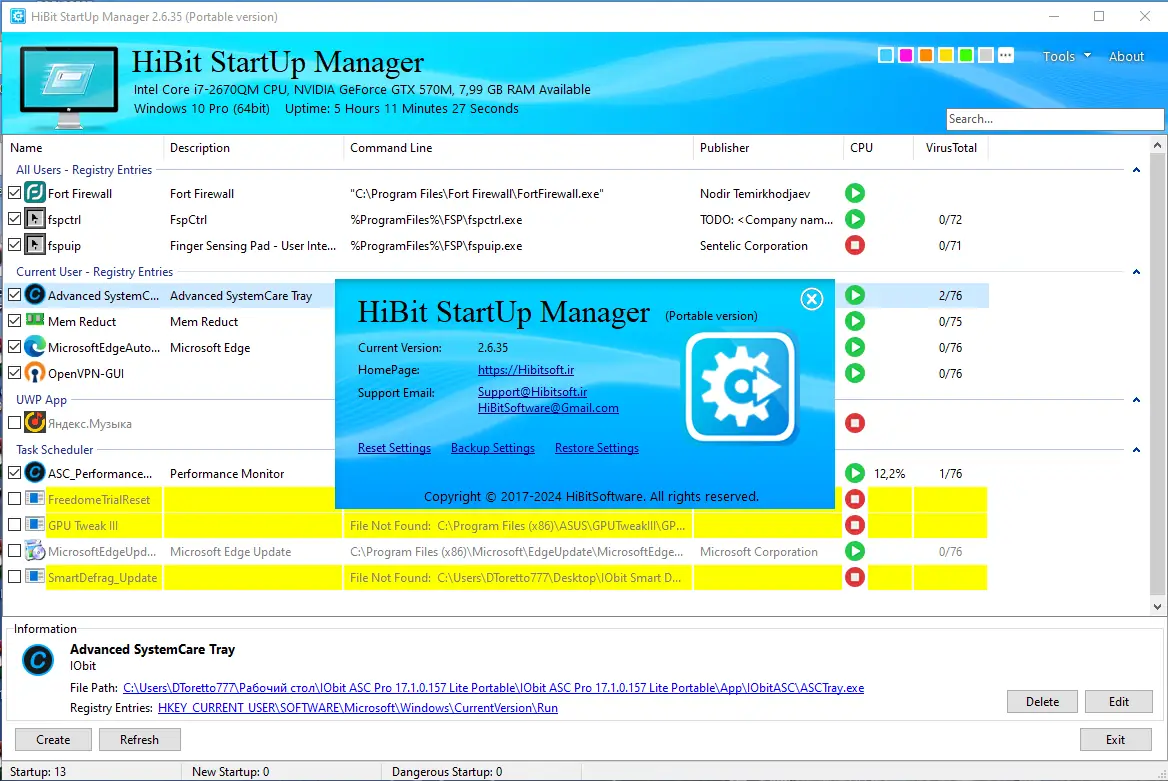Click green running status icon for Fort Firewall
Screen dimensions: 1168x781
pos(855,193)
